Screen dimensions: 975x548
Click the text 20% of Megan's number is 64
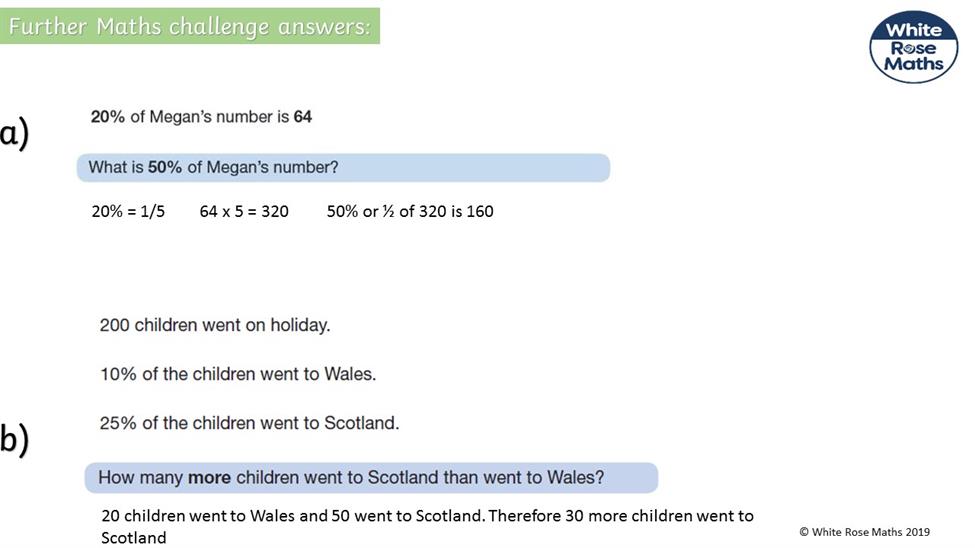click(201, 117)
